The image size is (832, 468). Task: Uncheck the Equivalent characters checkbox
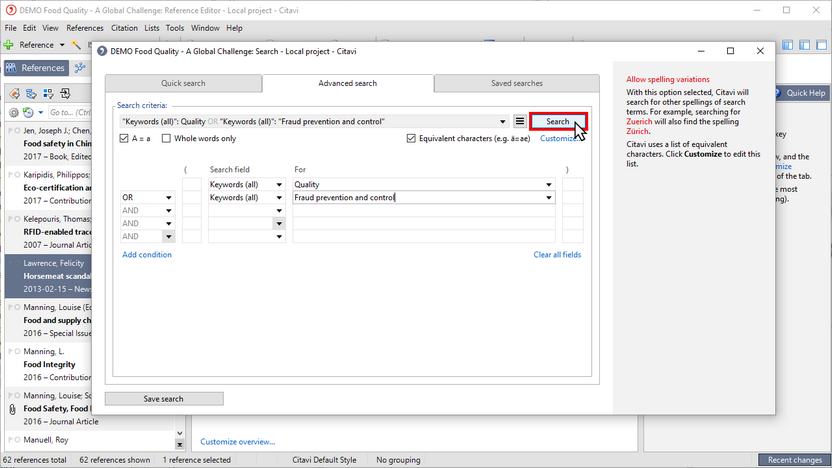coord(411,138)
